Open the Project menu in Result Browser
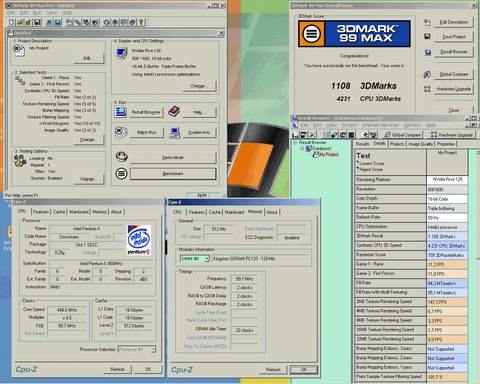The image size is (480, 384). (x=349, y=125)
